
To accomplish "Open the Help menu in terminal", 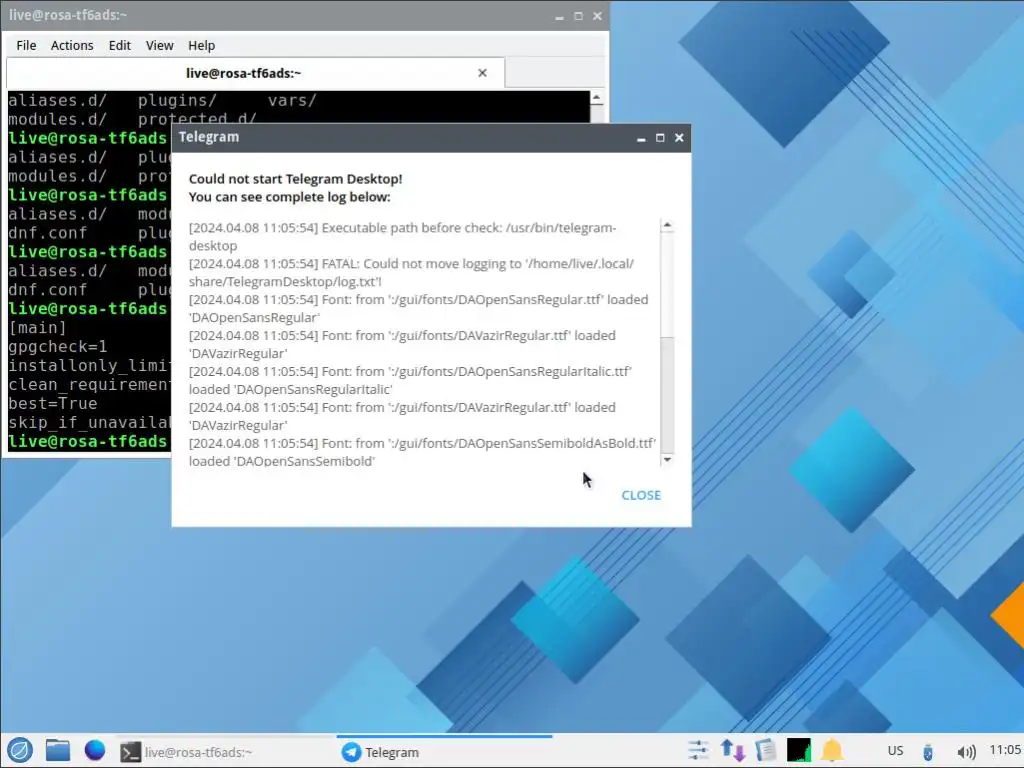I will 201,46.
